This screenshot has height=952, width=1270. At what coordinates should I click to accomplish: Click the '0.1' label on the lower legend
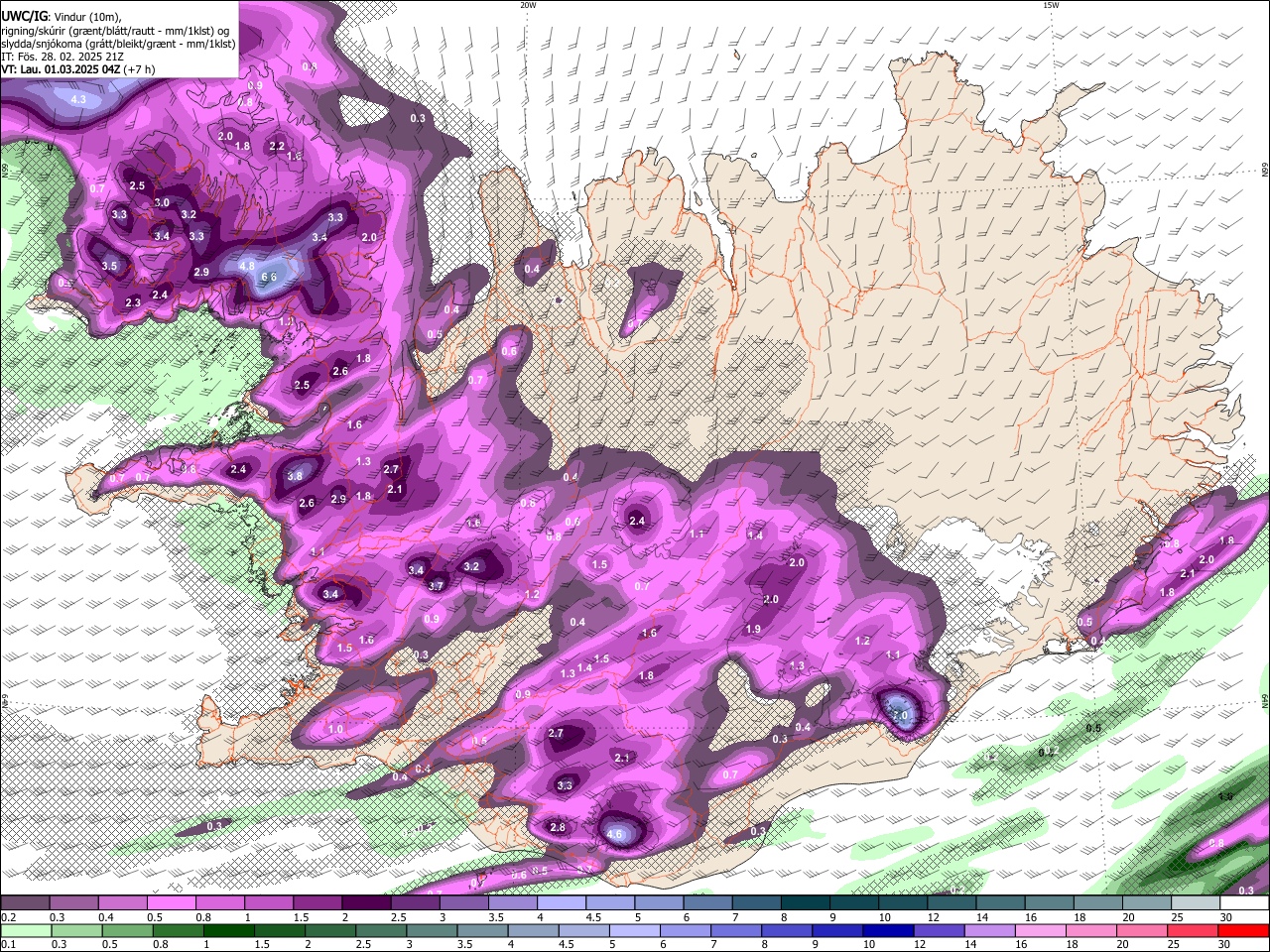click(x=8, y=944)
